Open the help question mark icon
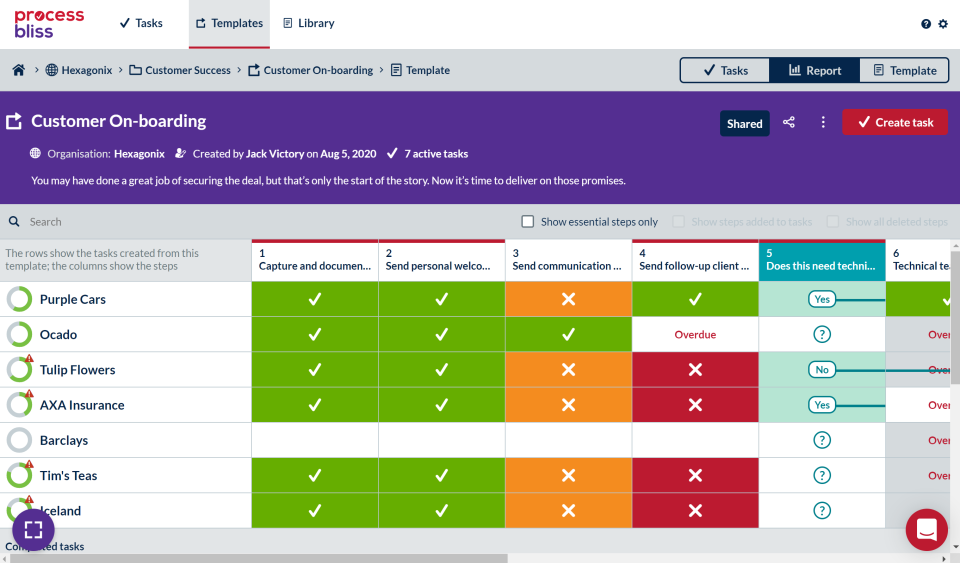Viewport: 960px width, 563px height. pyautogui.click(x=926, y=24)
